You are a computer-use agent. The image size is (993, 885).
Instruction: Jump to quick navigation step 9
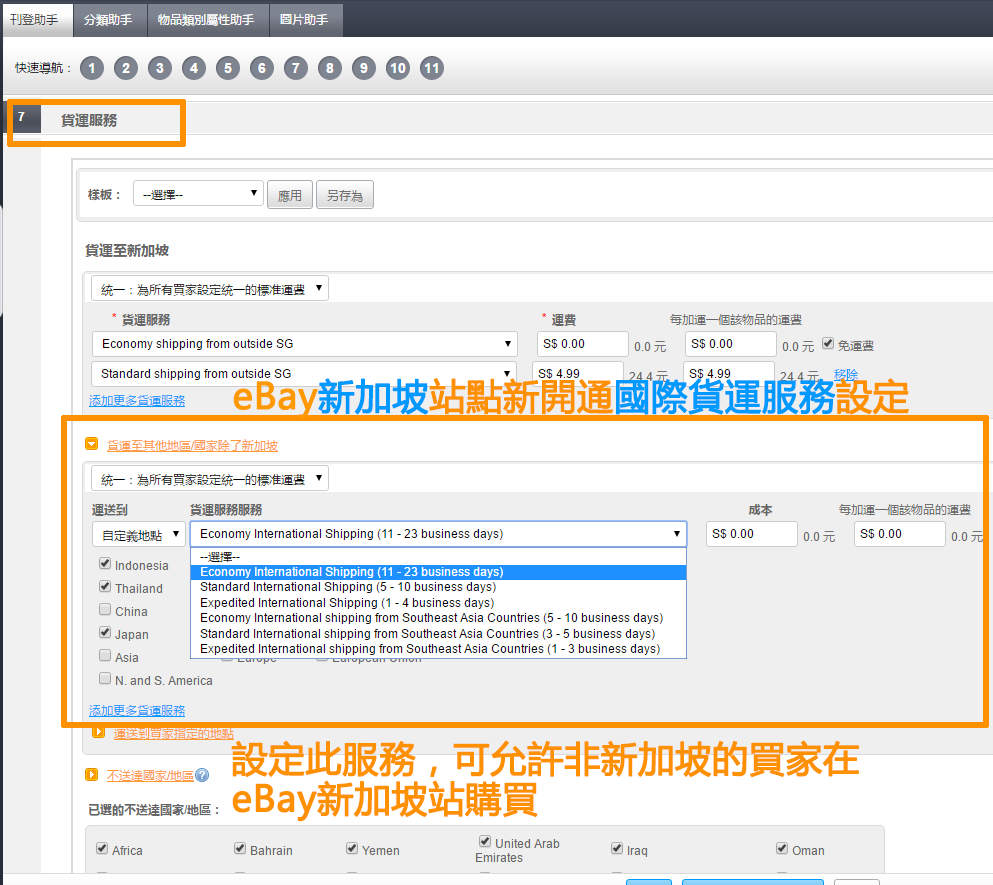click(x=364, y=68)
